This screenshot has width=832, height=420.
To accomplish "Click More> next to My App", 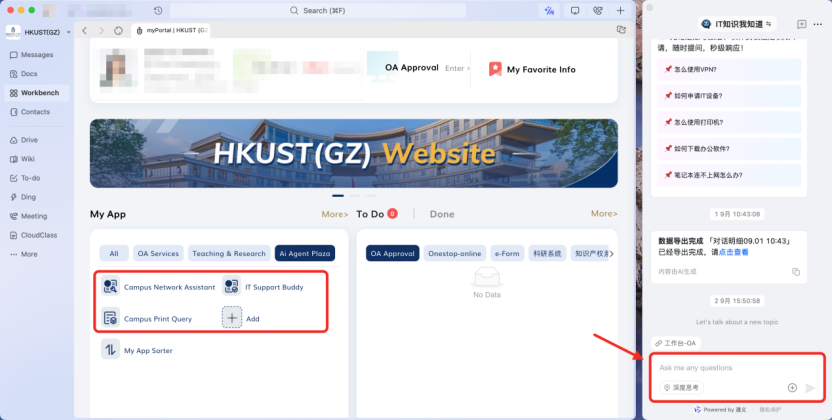I will click(335, 214).
